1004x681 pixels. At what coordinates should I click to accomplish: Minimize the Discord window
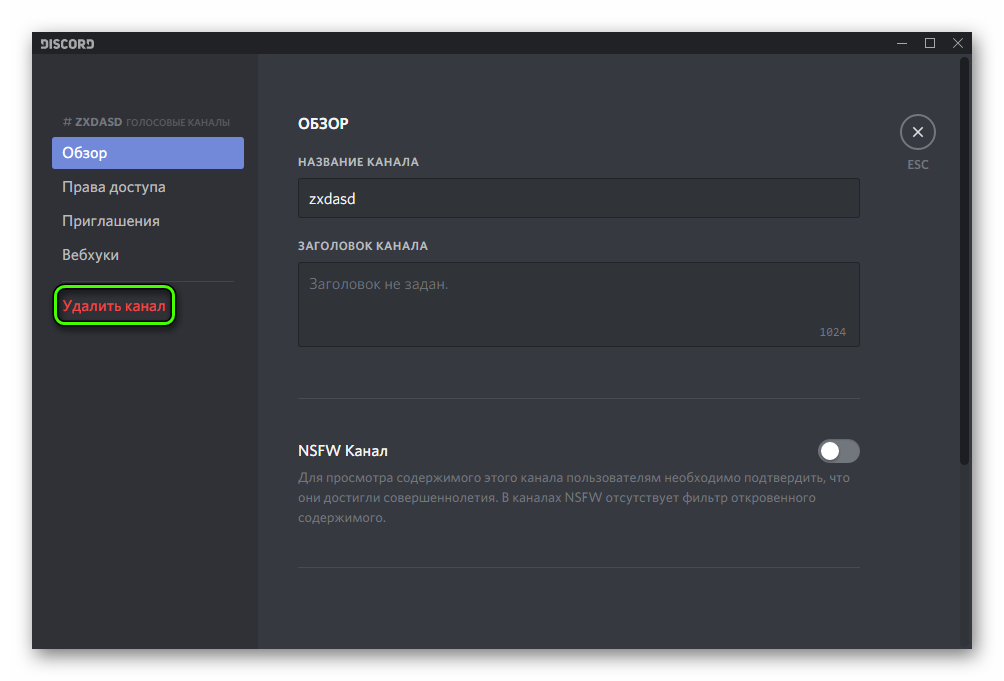click(902, 44)
